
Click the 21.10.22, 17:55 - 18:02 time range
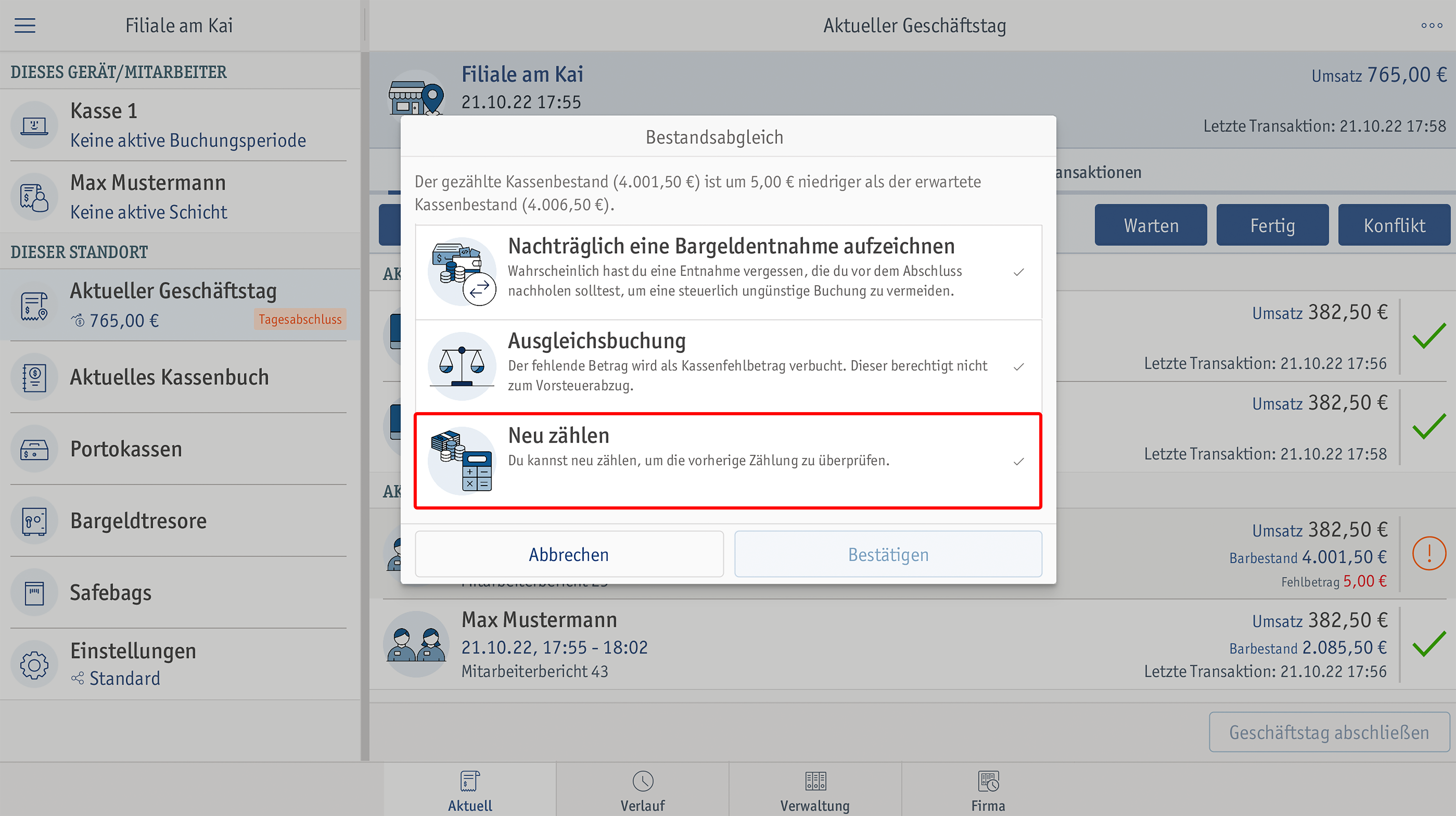tap(555, 648)
